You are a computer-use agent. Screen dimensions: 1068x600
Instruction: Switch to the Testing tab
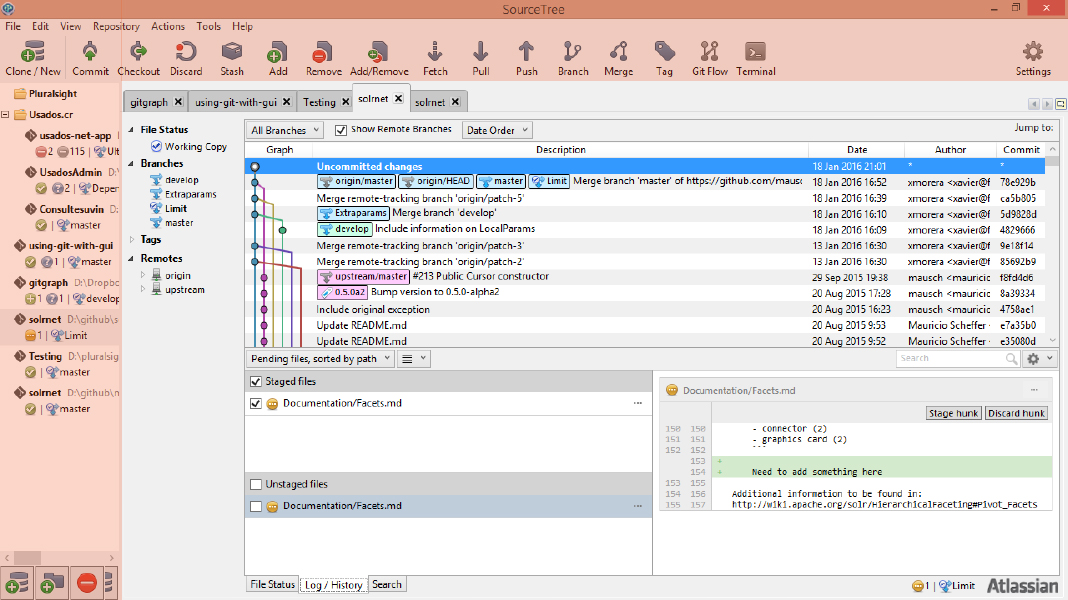pyautogui.click(x=319, y=102)
